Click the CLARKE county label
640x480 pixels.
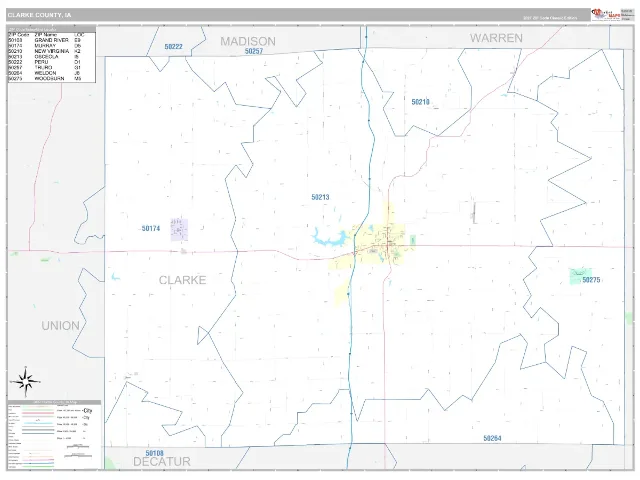tap(182, 280)
